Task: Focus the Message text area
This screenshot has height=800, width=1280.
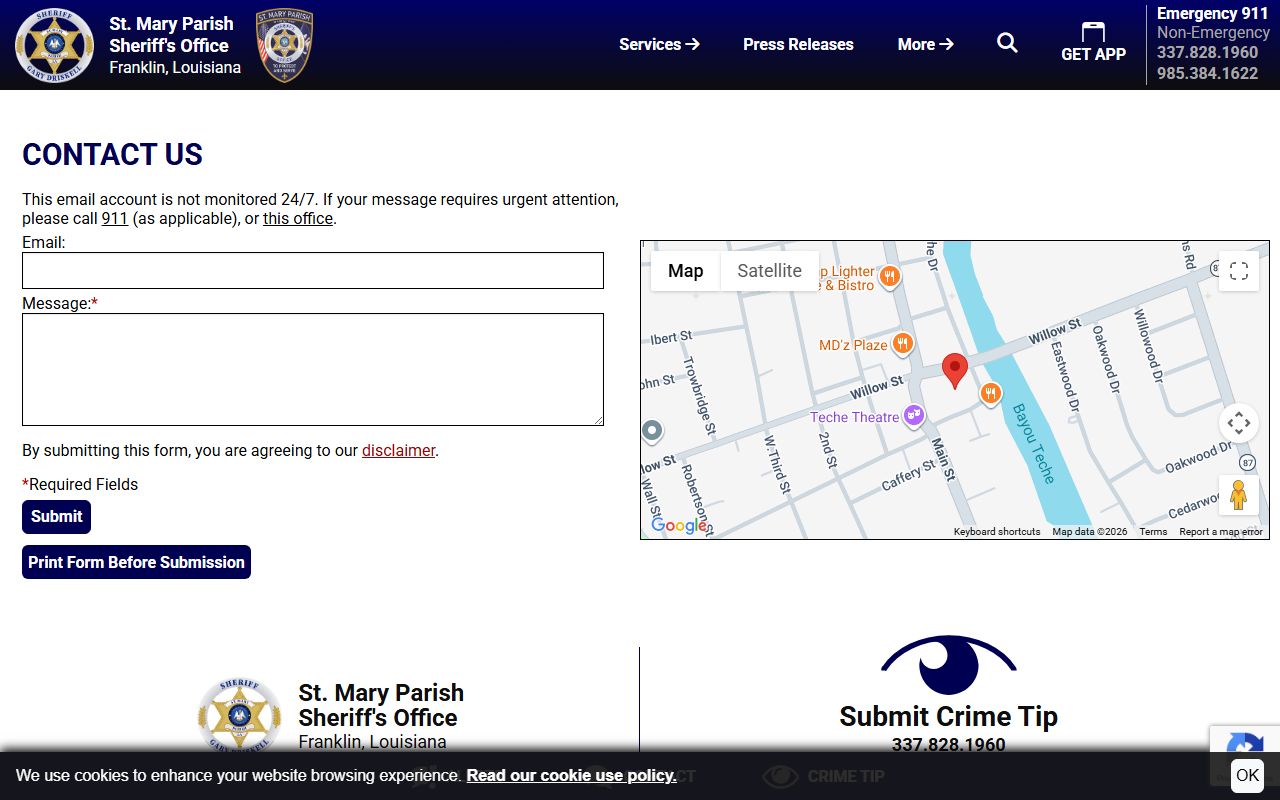Action: [x=313, y=369]
